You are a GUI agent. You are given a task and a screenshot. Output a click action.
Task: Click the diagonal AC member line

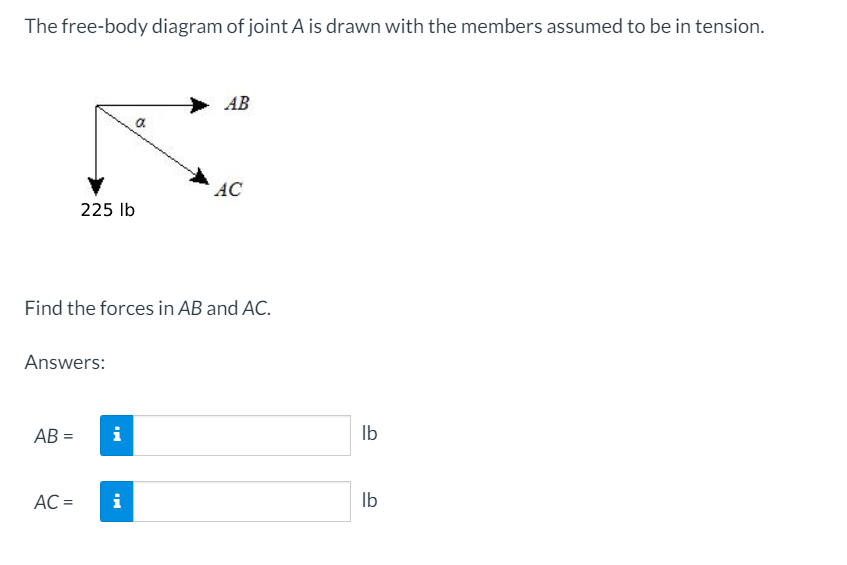pos(145,140)
